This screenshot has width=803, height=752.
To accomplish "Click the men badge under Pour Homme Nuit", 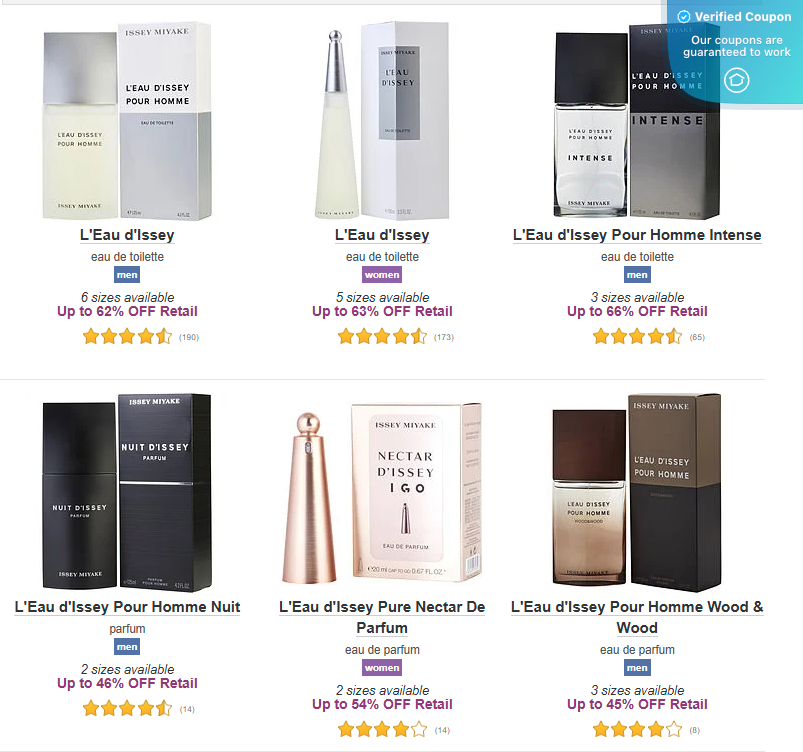I will coord(126,647).
